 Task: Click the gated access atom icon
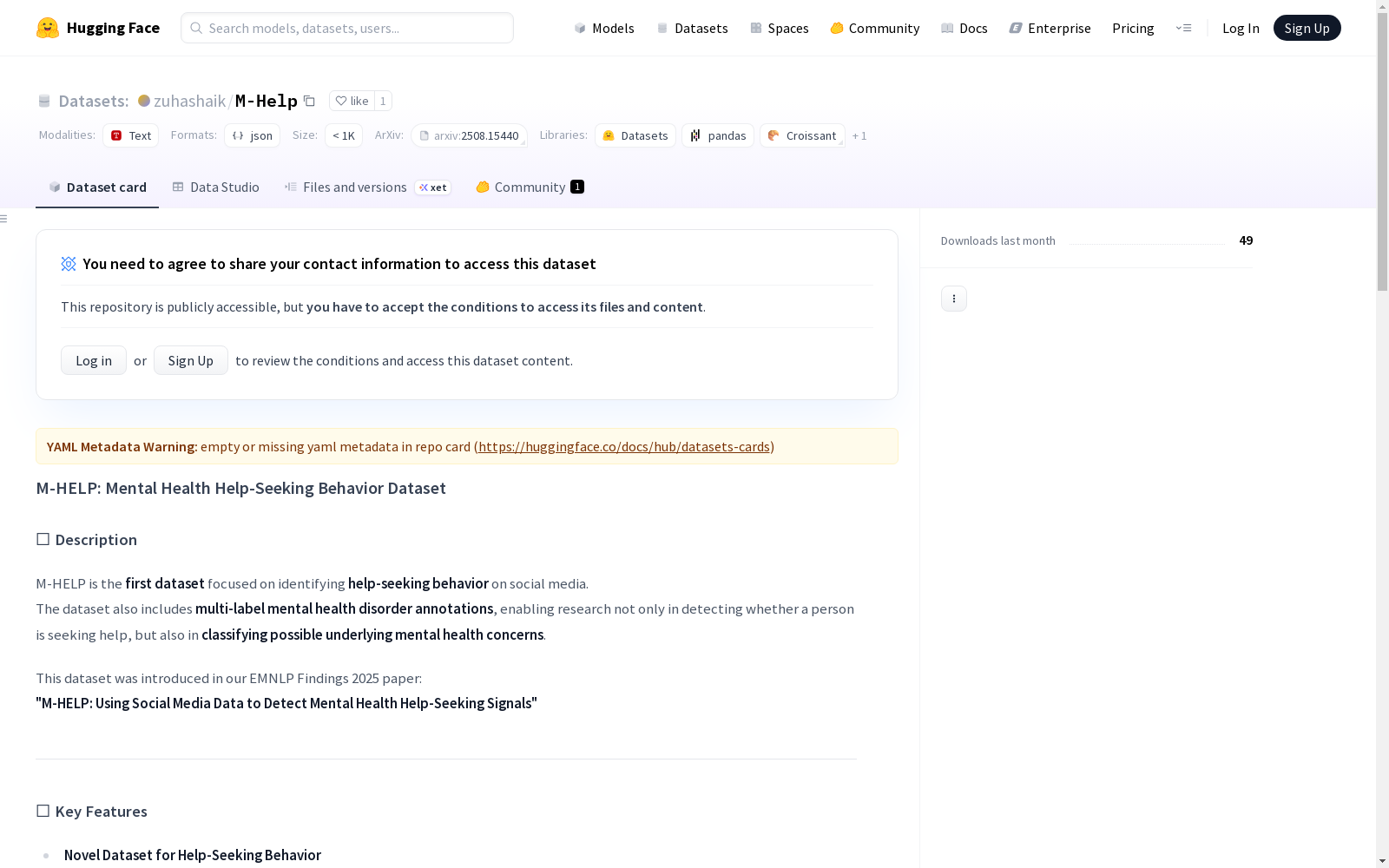coord(69,264)
